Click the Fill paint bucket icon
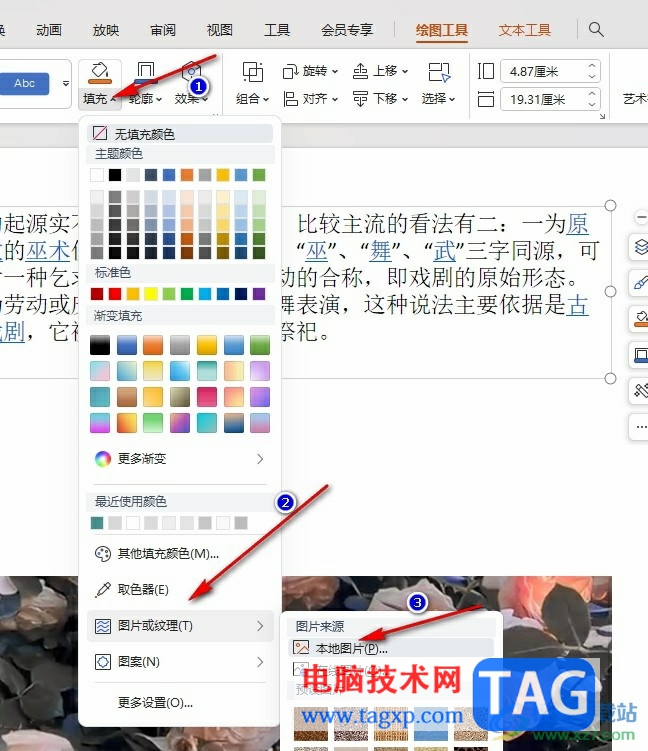Viewport: 648px width, 751px height. [100, 72]
